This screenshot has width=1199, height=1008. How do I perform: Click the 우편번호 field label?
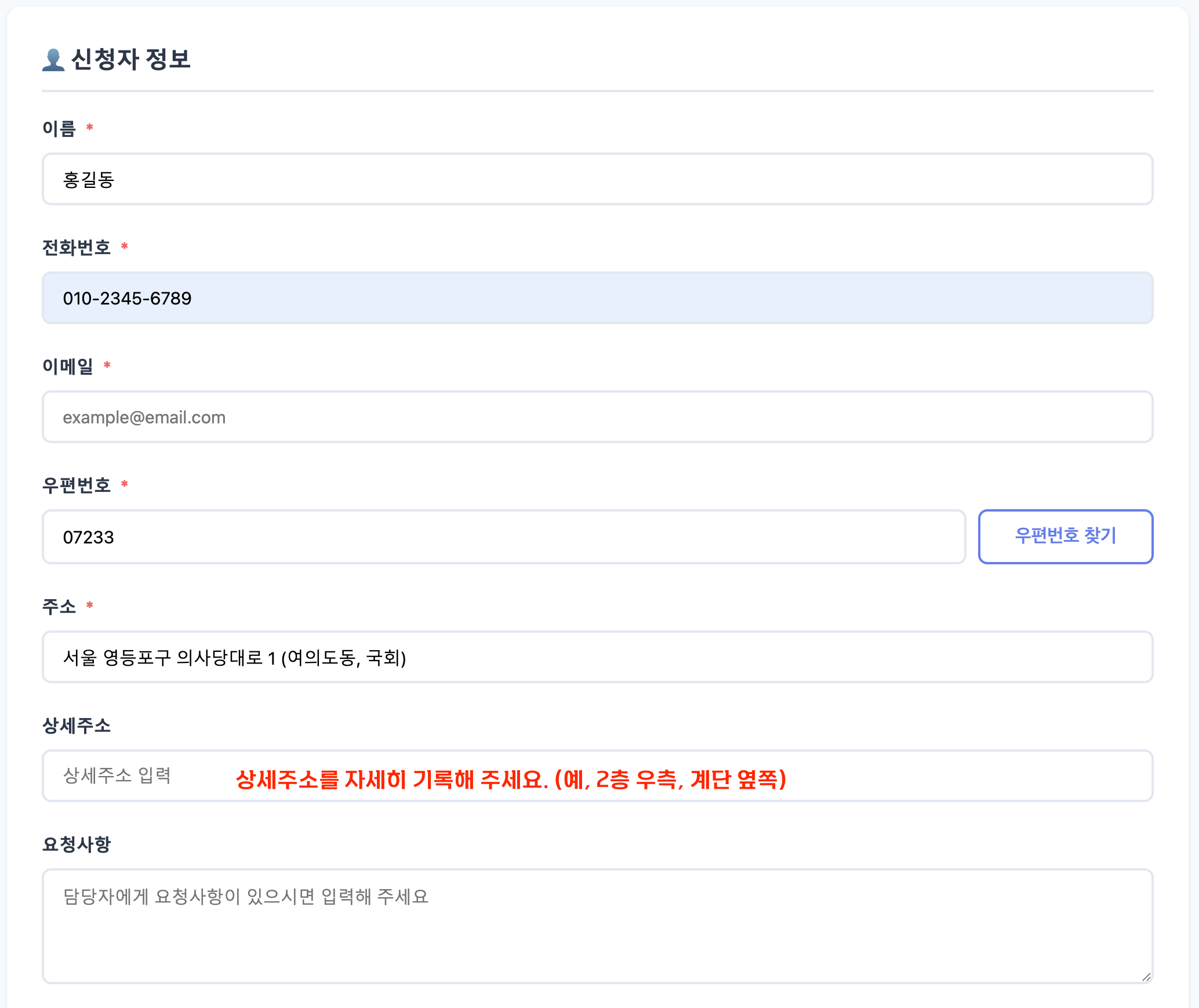tap(76, 485)
